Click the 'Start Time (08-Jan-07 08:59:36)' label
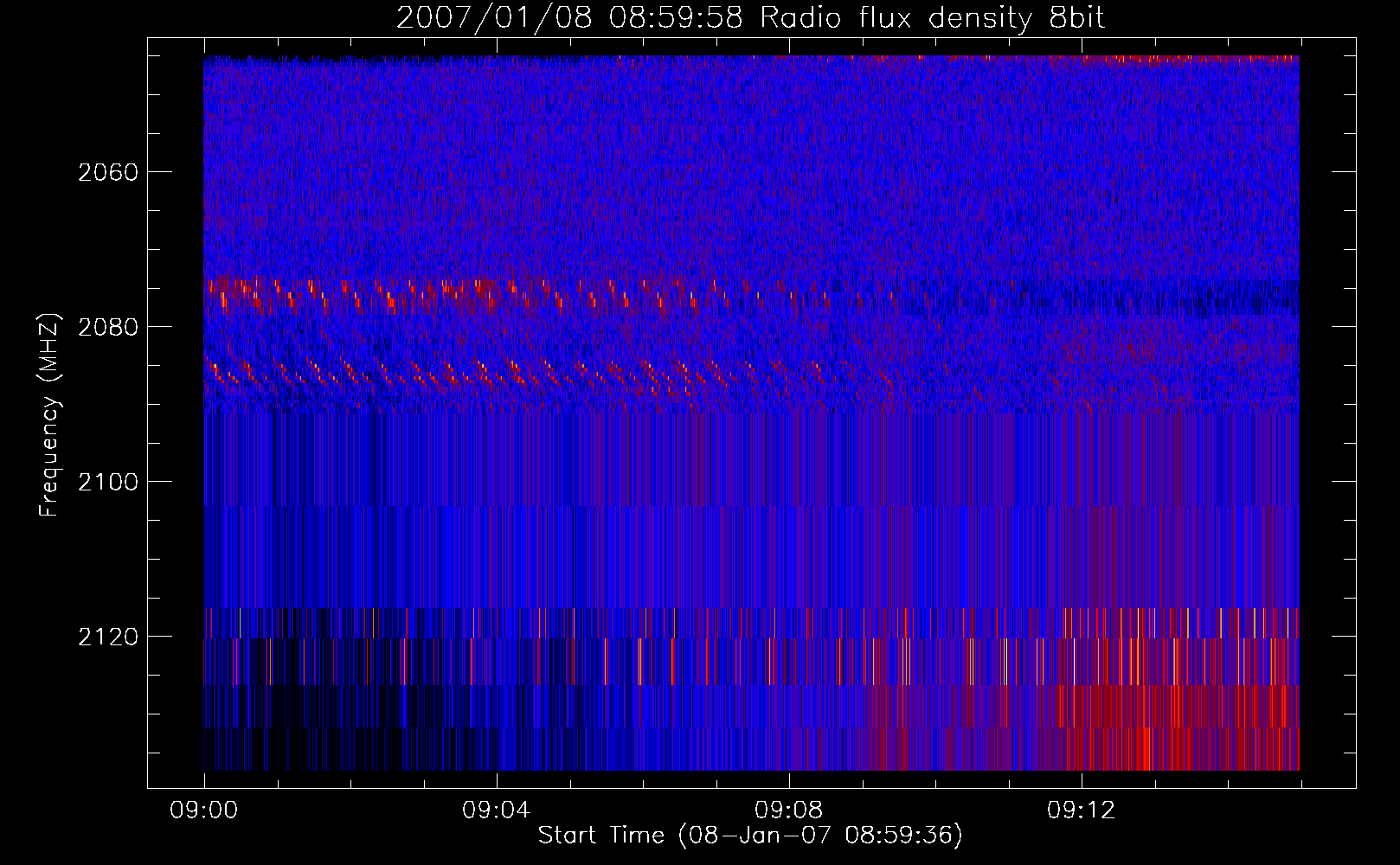The image size is (1400, 865). [x=750, y=836]
